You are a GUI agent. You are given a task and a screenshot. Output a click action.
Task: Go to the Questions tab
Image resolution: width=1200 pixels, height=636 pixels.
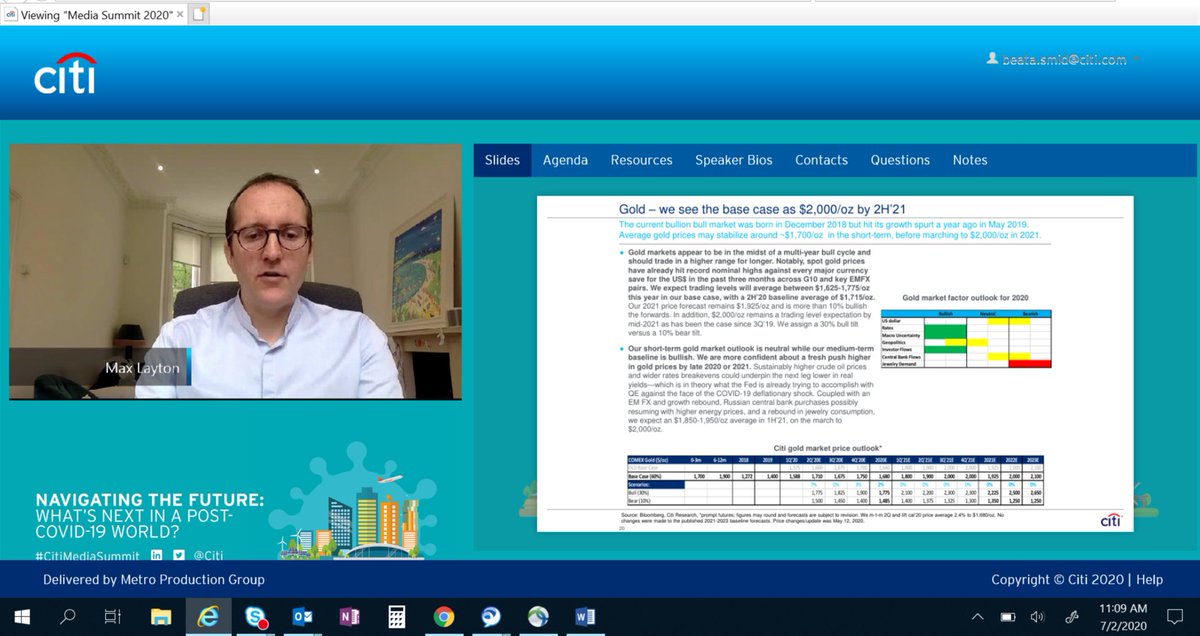point(900,160)
